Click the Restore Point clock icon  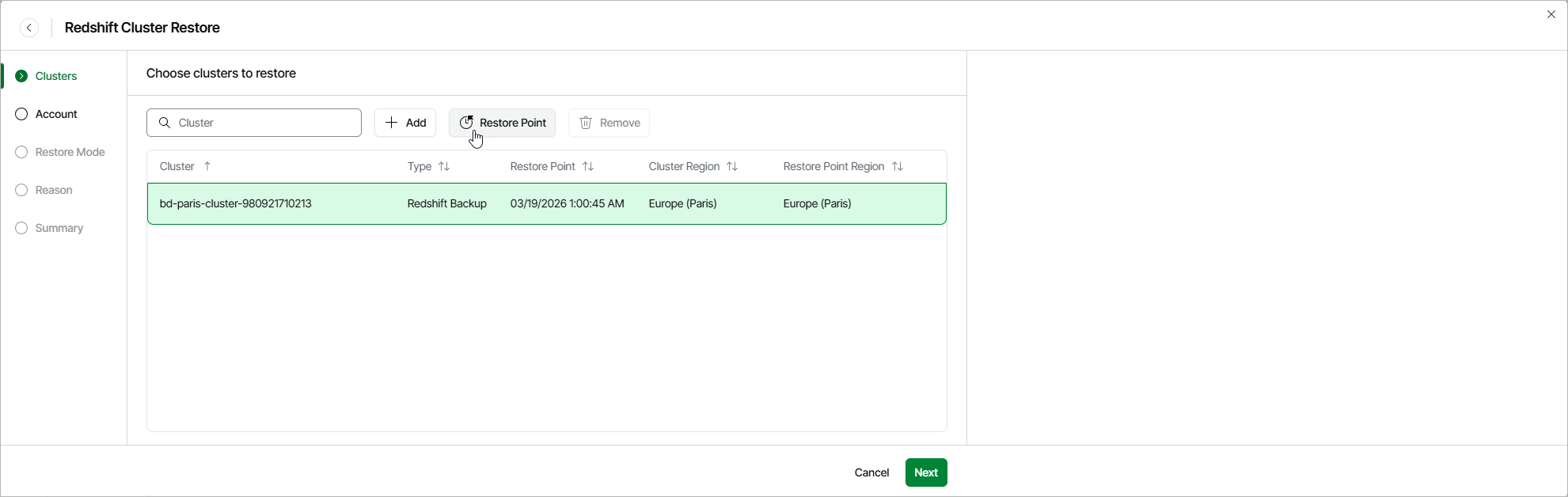tap(466, 123)
